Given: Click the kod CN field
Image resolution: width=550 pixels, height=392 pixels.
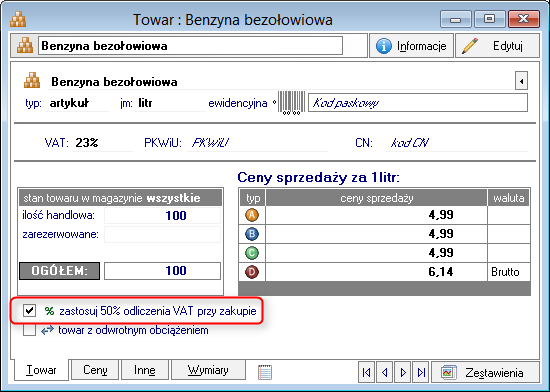Looking at the screenshot, I should 457,143.
